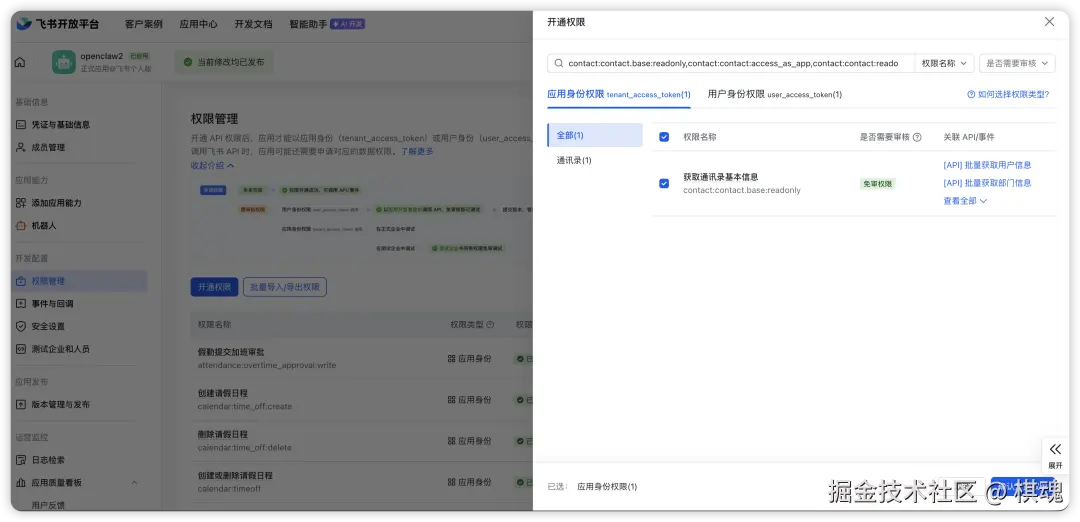
Task: Toggle the select-all checkbox in header
Action: click(664, 137)
